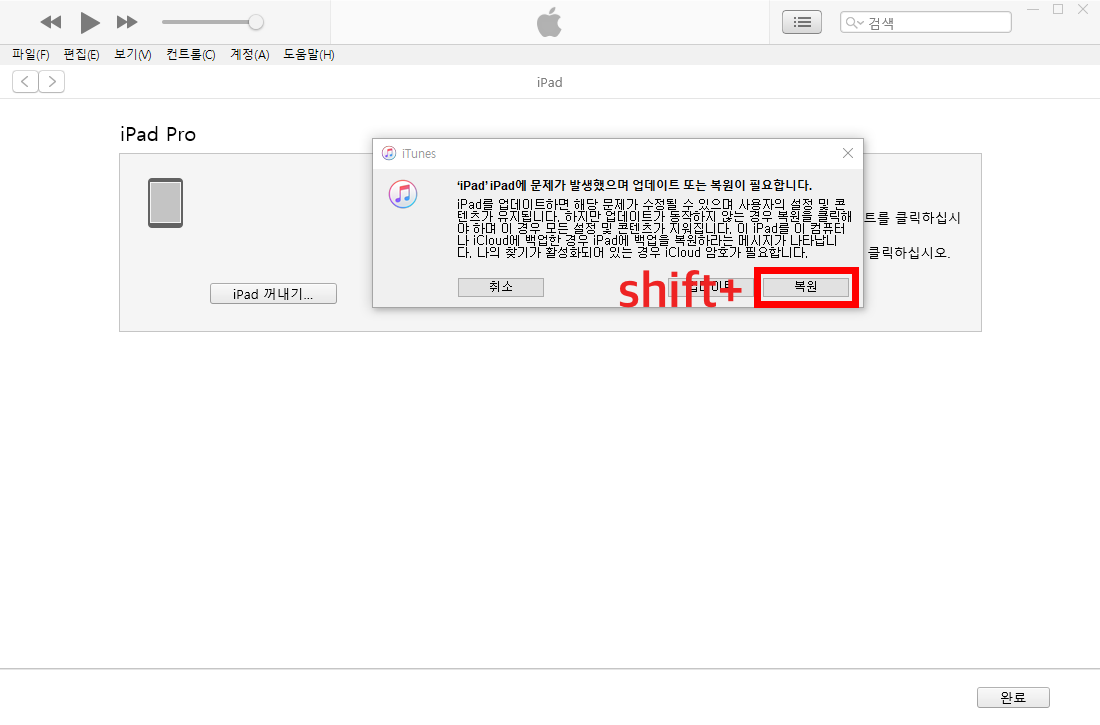
Task: Go back with the left chevron
Action: [x=25, y=82]
